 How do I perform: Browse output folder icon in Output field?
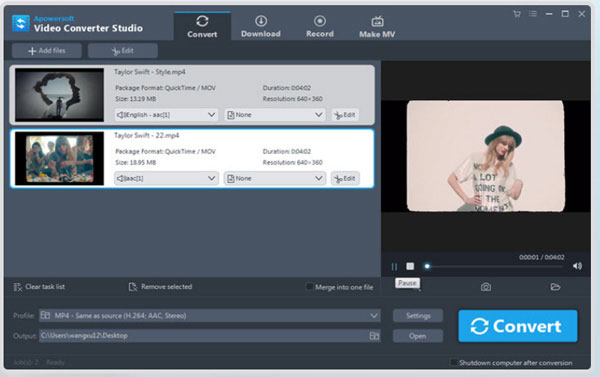(x=374, y=336)
